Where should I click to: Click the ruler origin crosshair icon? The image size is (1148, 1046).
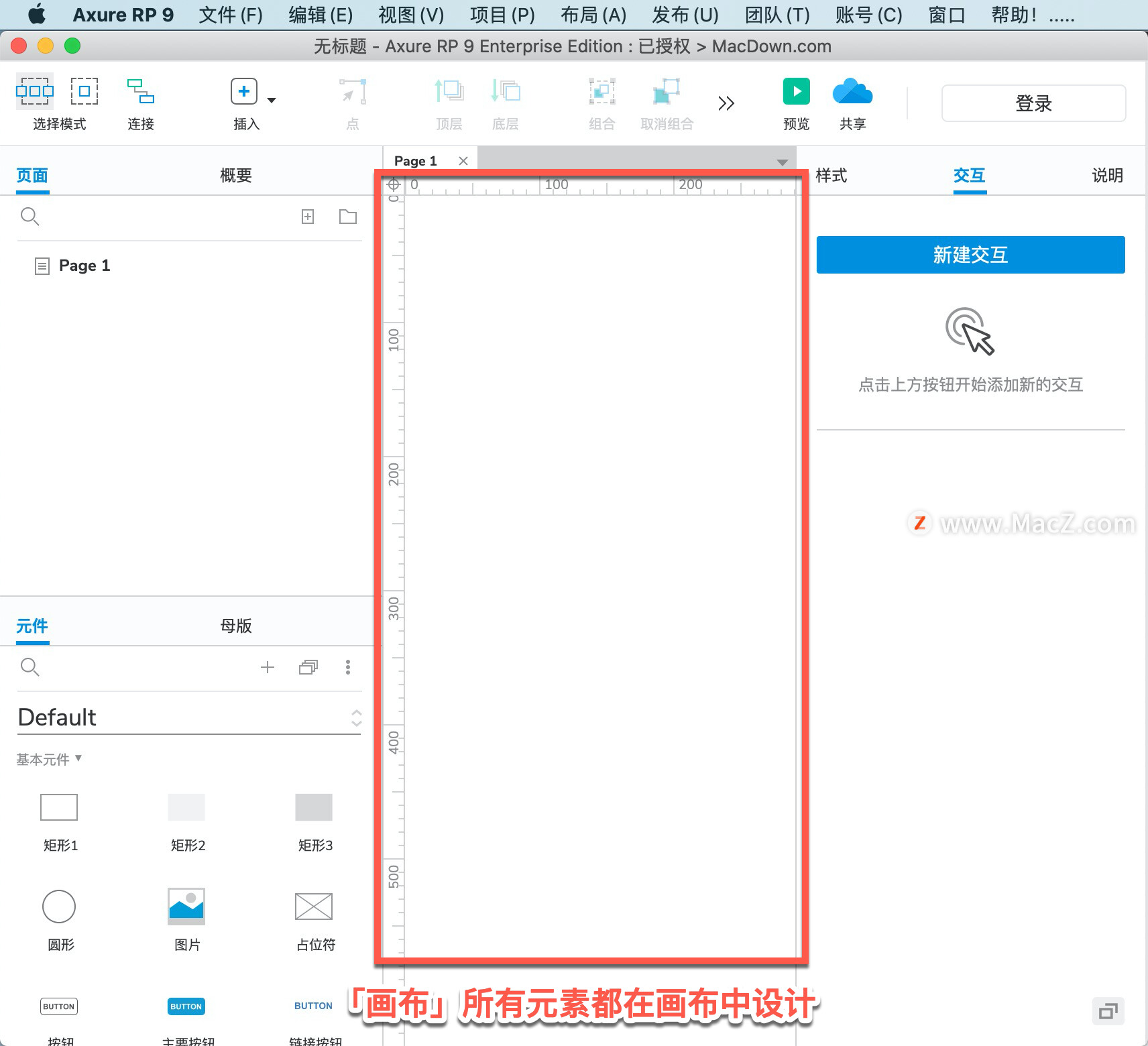coord(394,184)
